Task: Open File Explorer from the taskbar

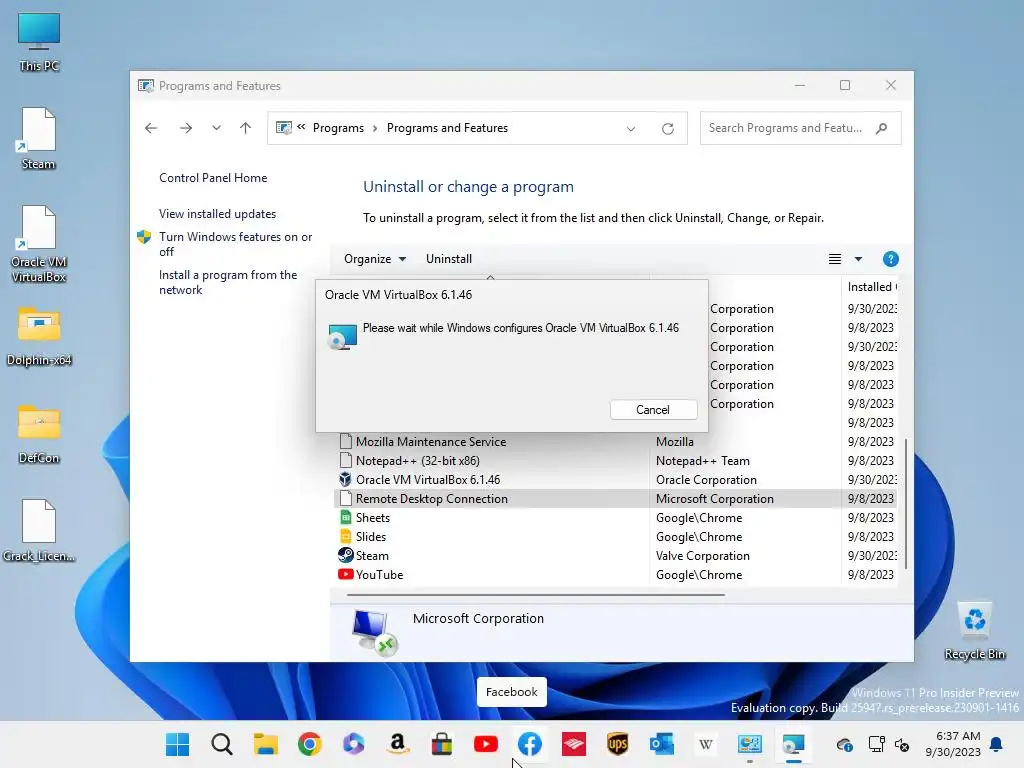Action: [266, 744]
